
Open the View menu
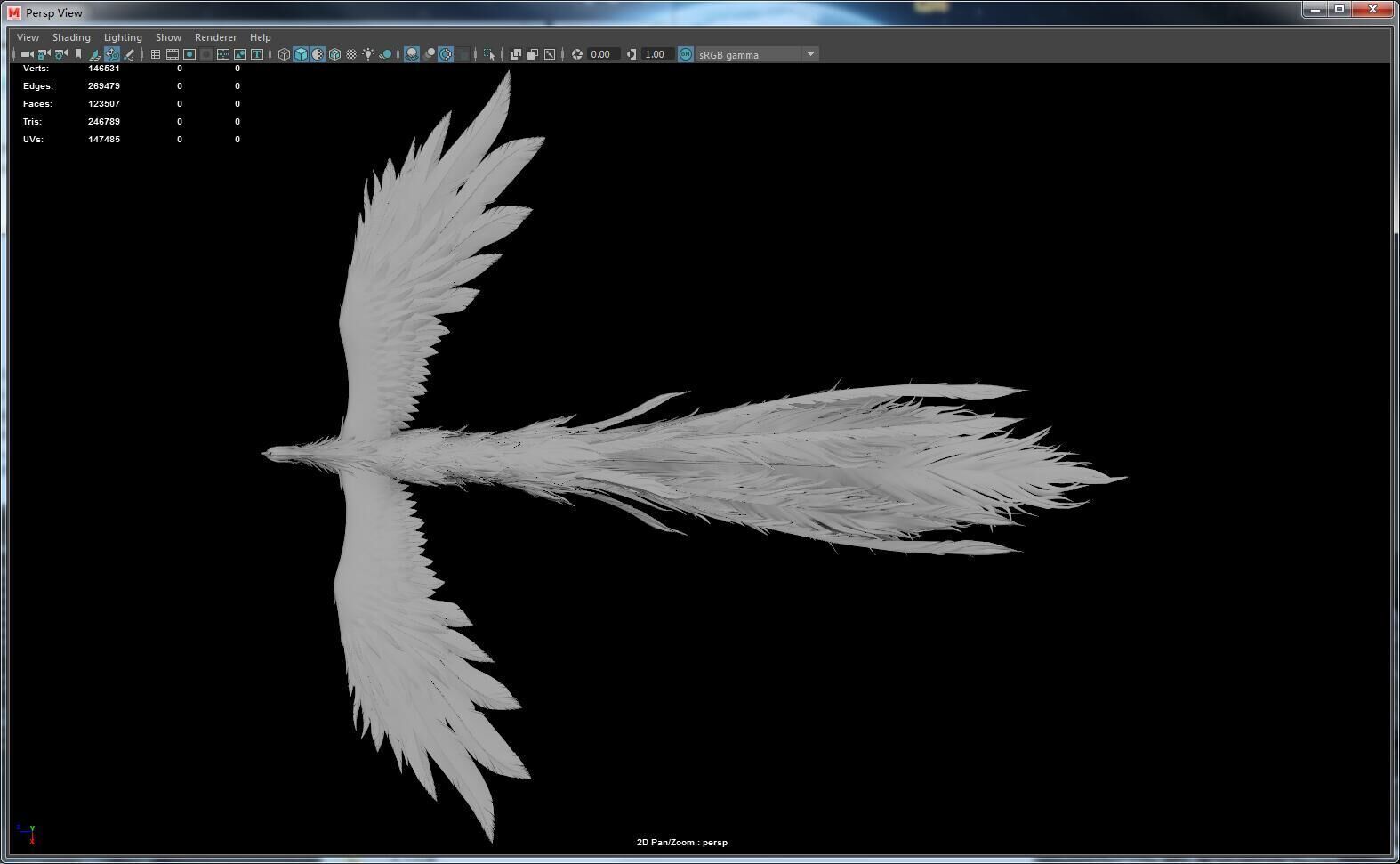click(28, 37)
